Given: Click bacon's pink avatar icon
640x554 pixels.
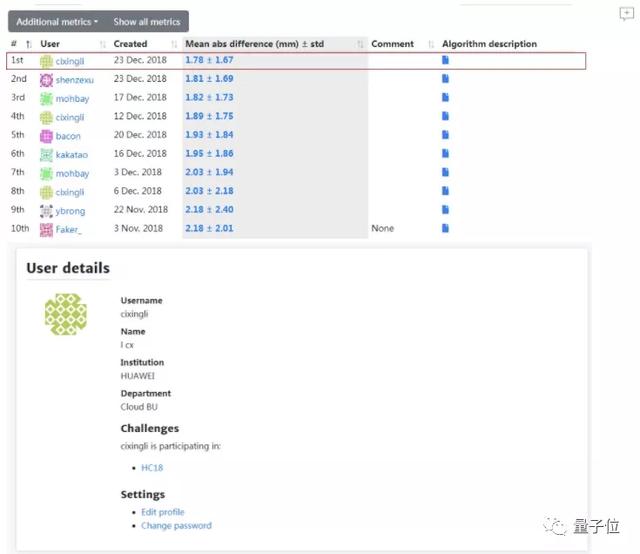Looking at the screenshot, I should pos(47,136).
